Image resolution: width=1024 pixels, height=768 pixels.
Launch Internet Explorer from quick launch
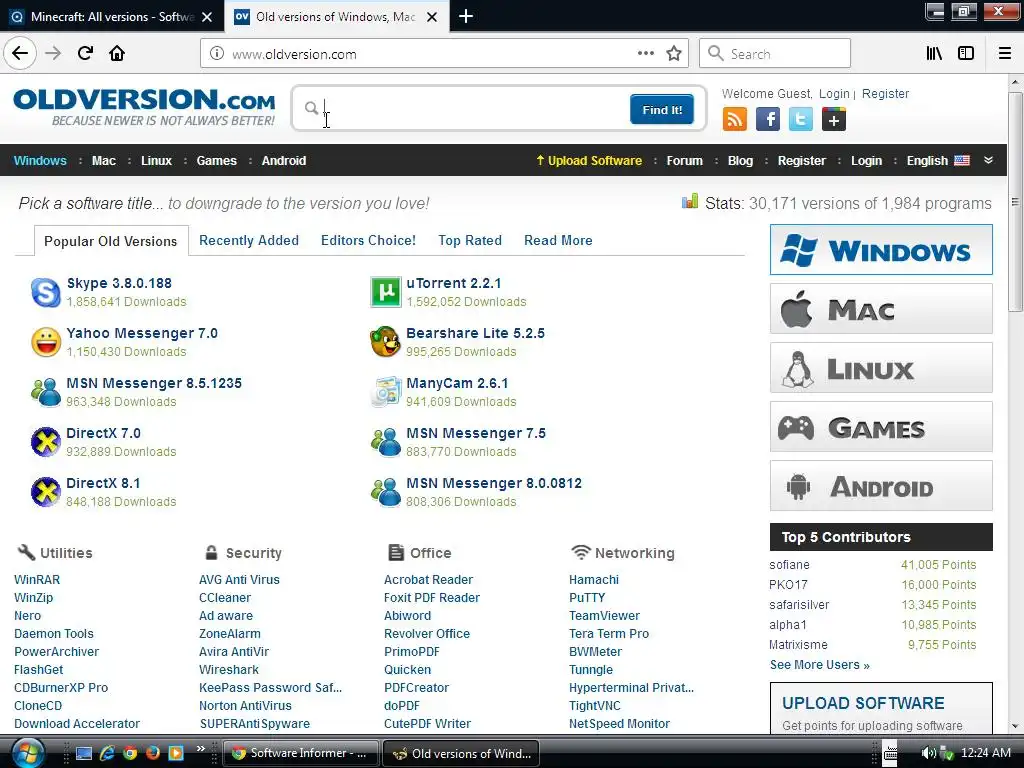(x=107, y=753)
